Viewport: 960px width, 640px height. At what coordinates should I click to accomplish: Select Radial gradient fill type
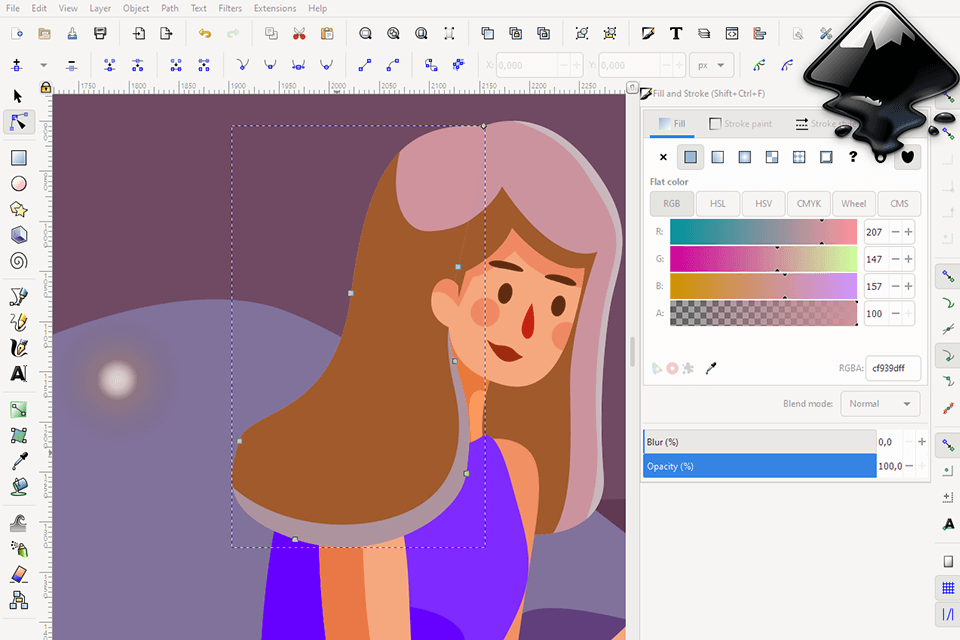point(744,157)
